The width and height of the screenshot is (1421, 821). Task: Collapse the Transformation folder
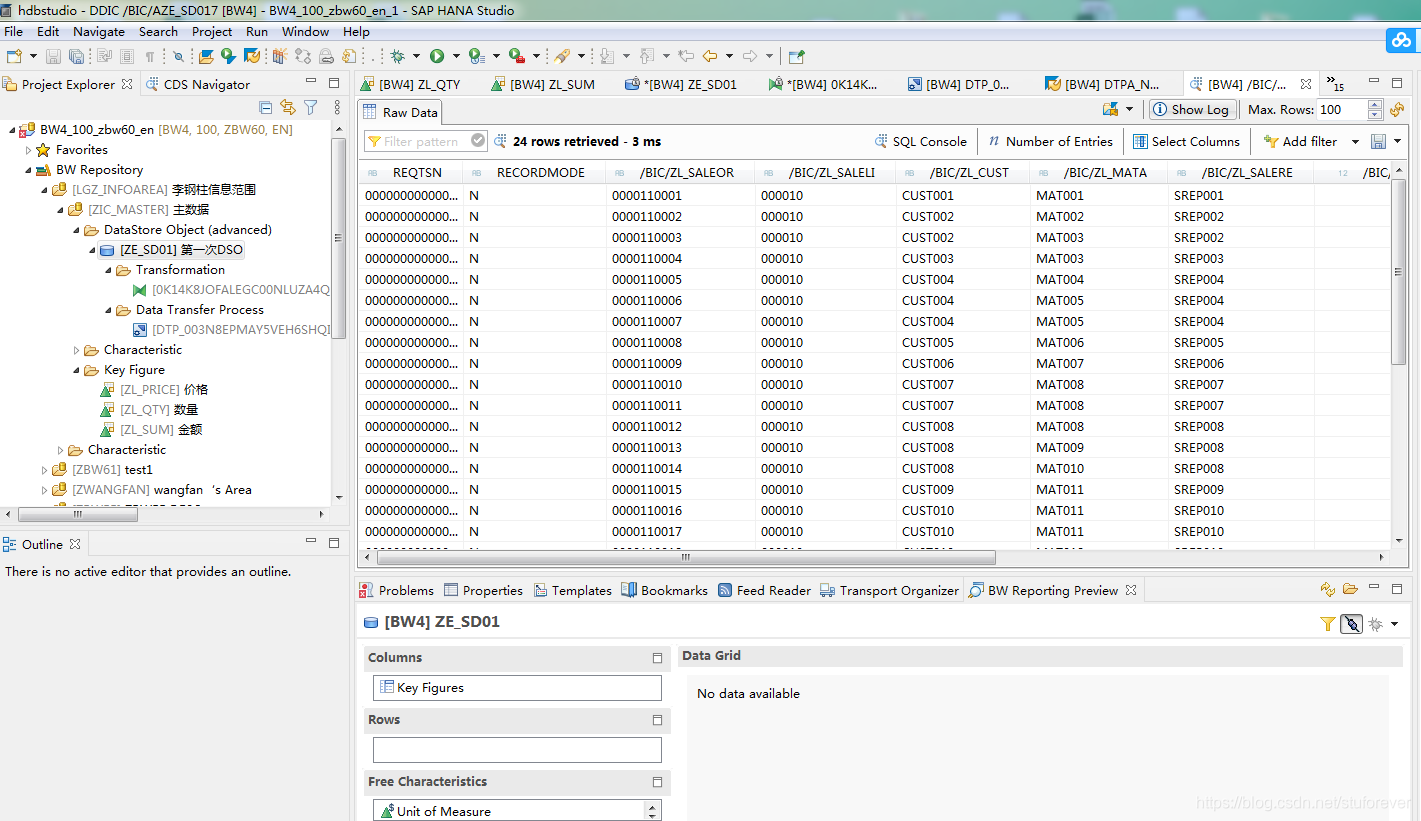108,270
